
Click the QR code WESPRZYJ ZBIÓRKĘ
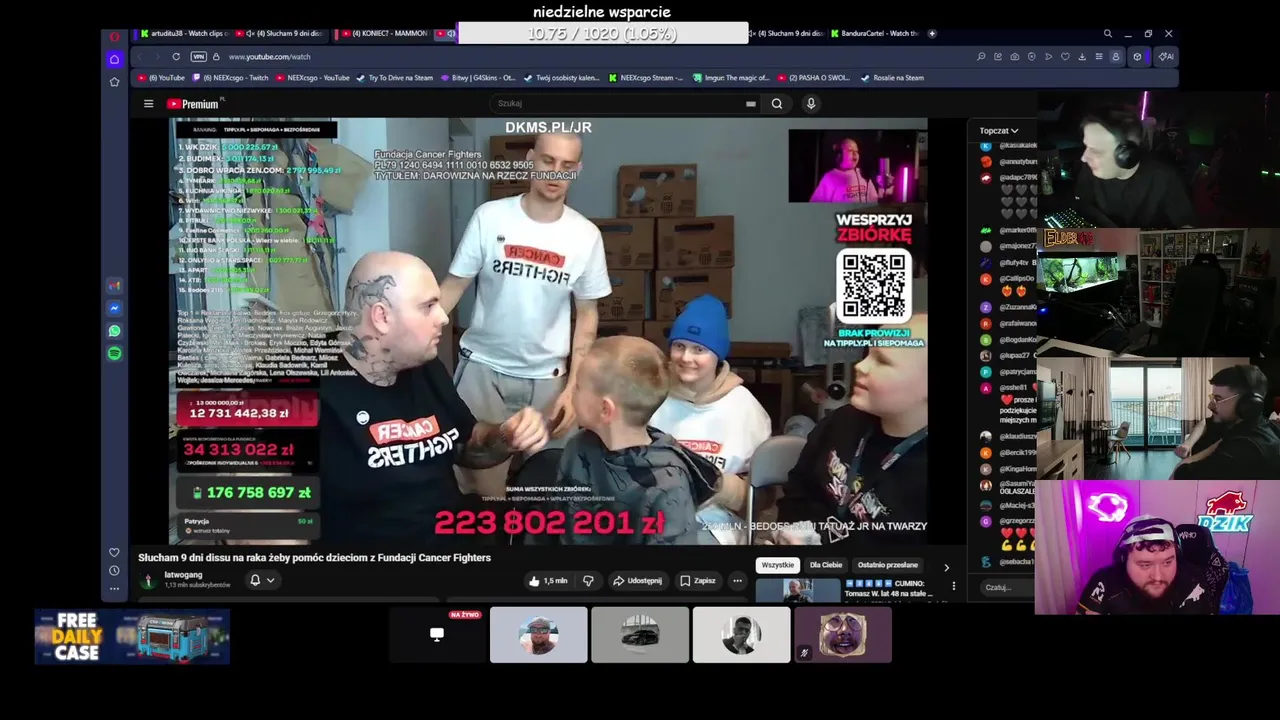[x=874, y=286]
